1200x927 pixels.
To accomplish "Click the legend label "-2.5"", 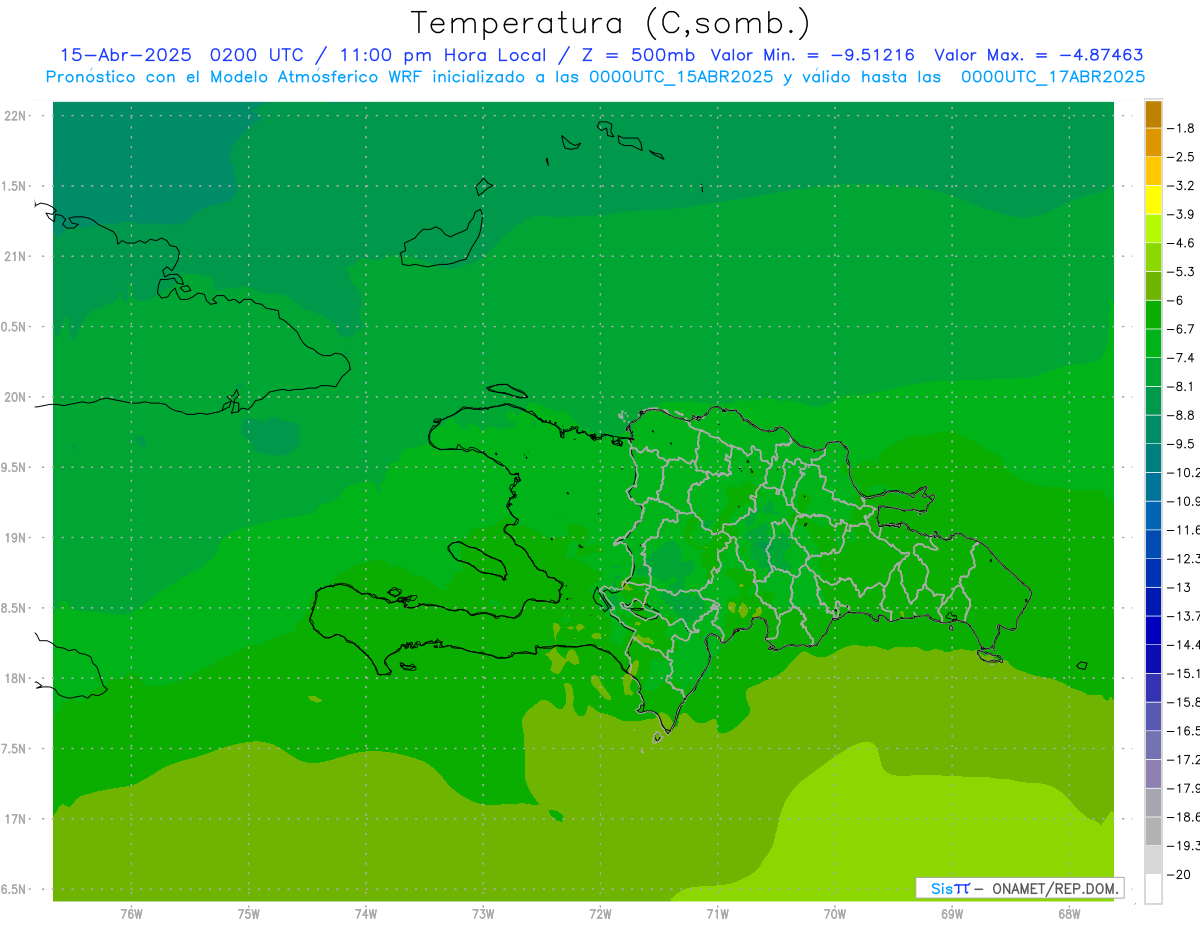I will tap(1181, 157).
